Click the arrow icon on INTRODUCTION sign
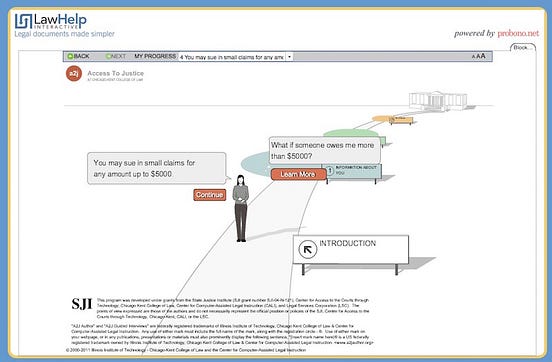The width and height of the screenshot is (552, 362). coord(308,249)
